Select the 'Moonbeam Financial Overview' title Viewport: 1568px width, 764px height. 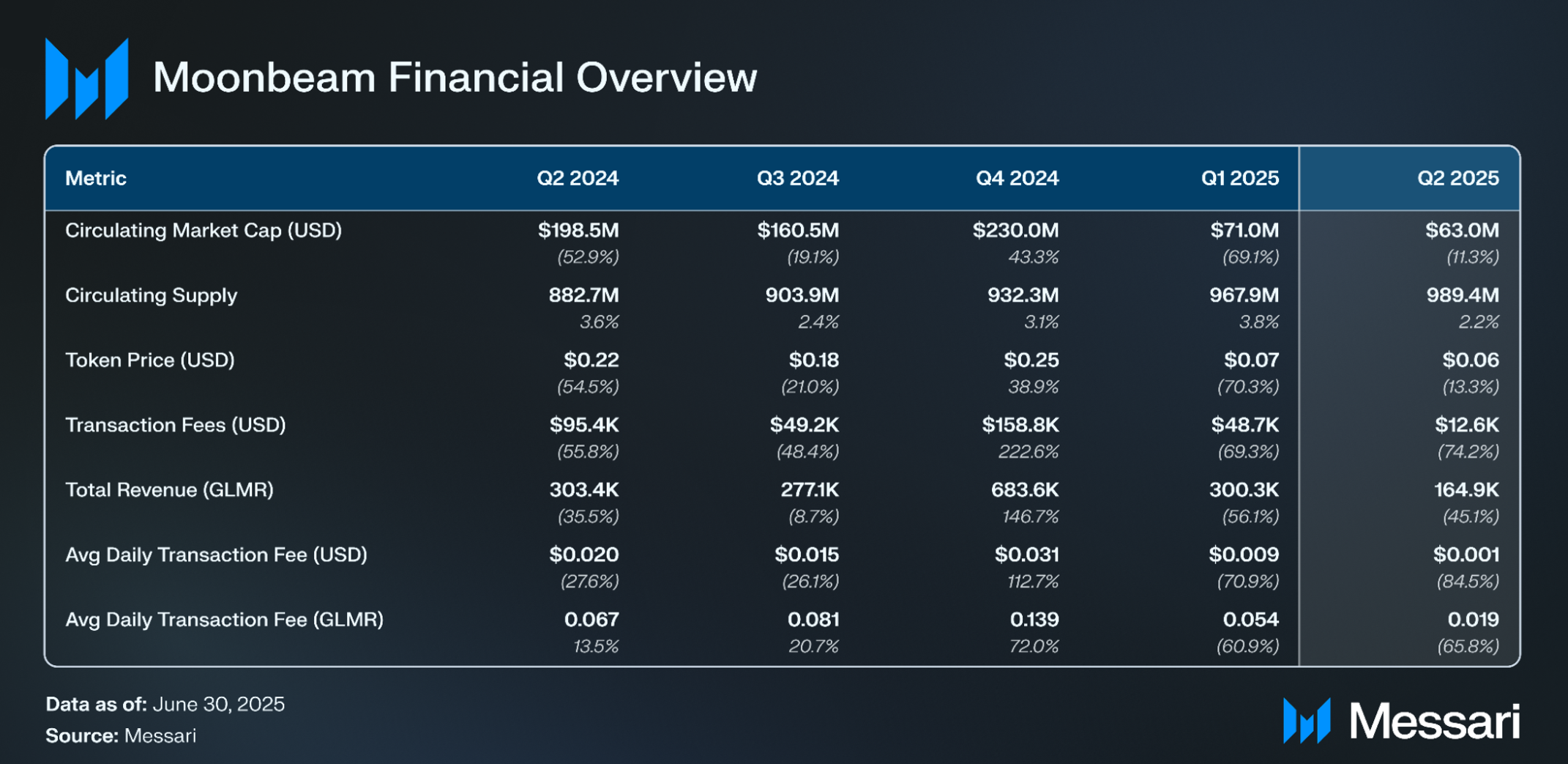tap(455, 77)
